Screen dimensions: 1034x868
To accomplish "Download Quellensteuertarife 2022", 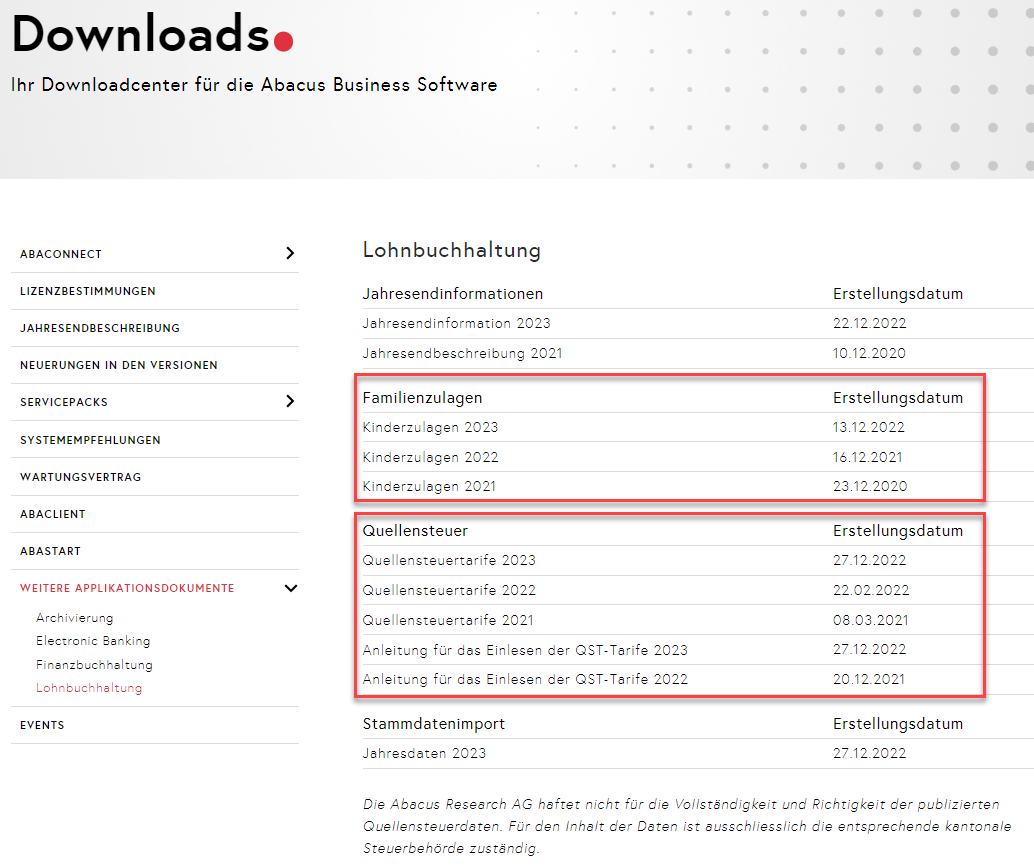I will [449, 590].
